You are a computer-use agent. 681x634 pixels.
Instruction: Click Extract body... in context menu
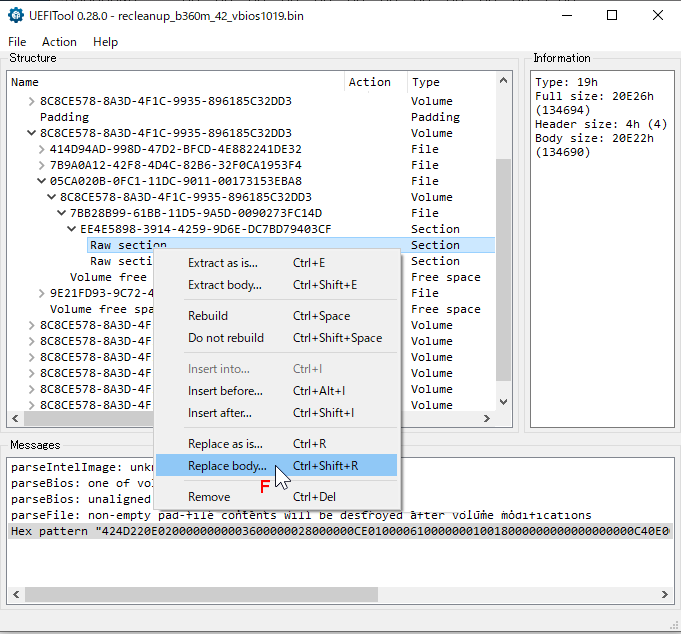point(225,285)
